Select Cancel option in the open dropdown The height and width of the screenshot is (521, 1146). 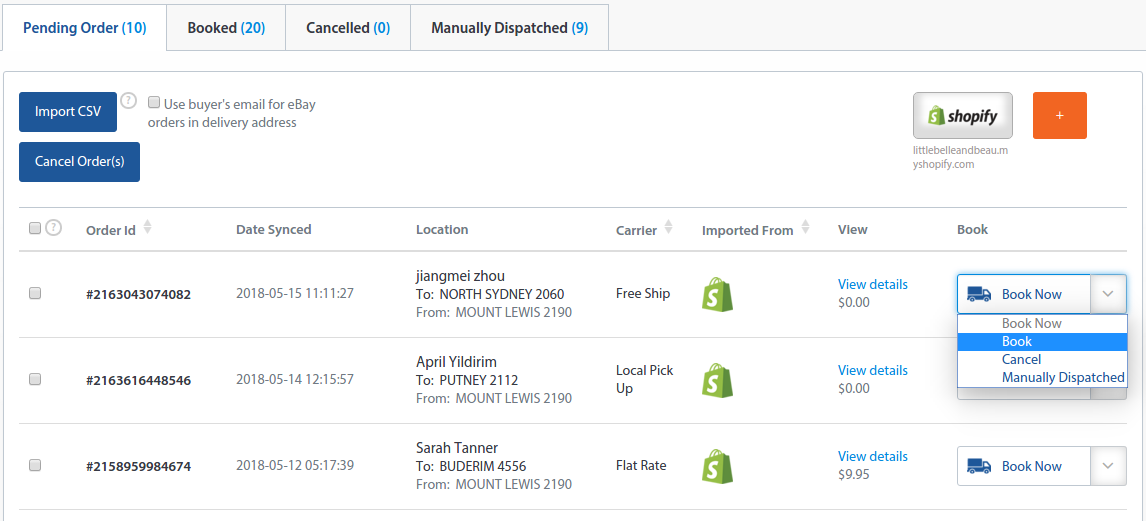pos(1021,360)
